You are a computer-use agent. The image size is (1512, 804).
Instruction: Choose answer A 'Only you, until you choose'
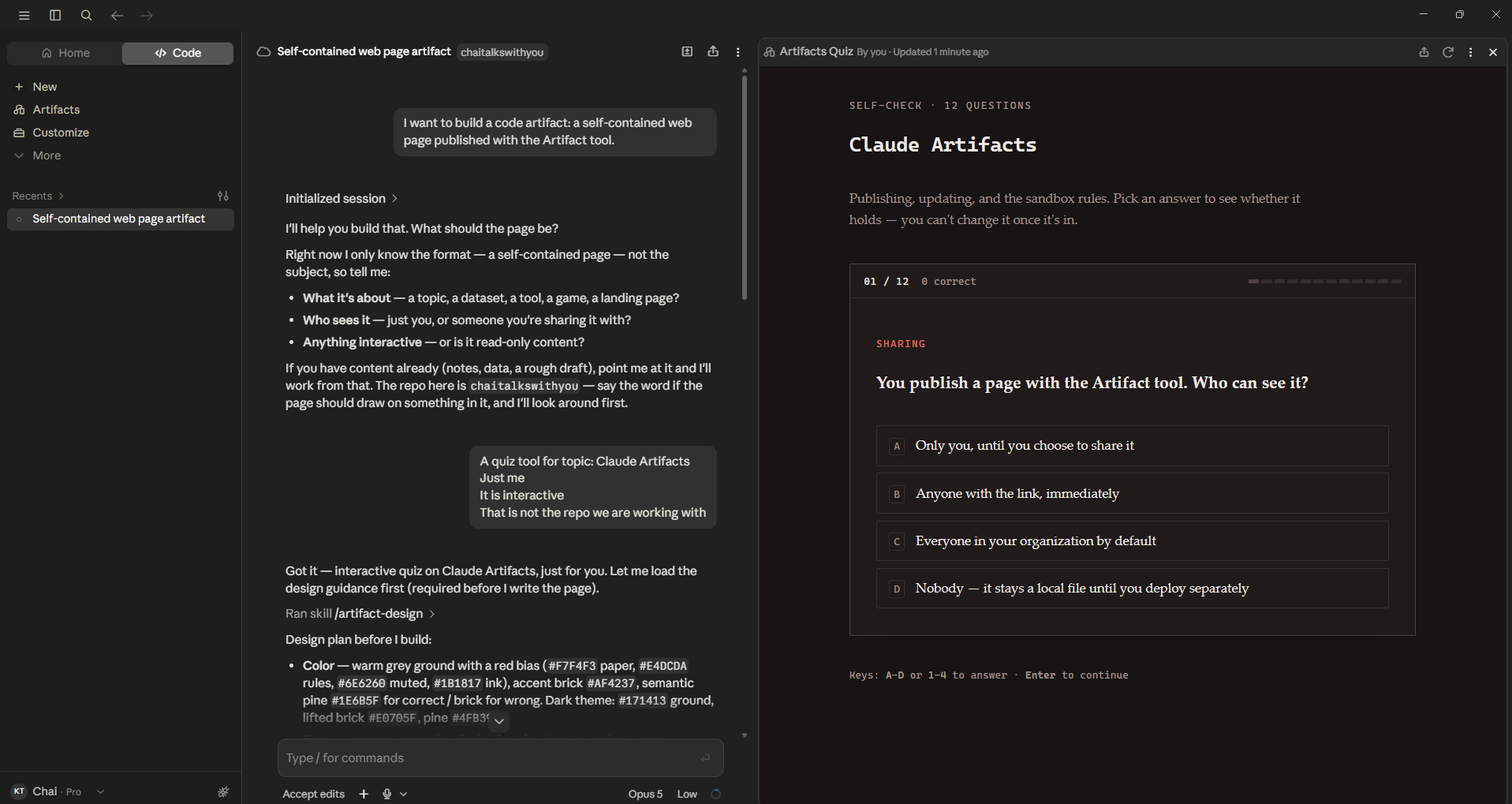click(x=1132, y=446)
